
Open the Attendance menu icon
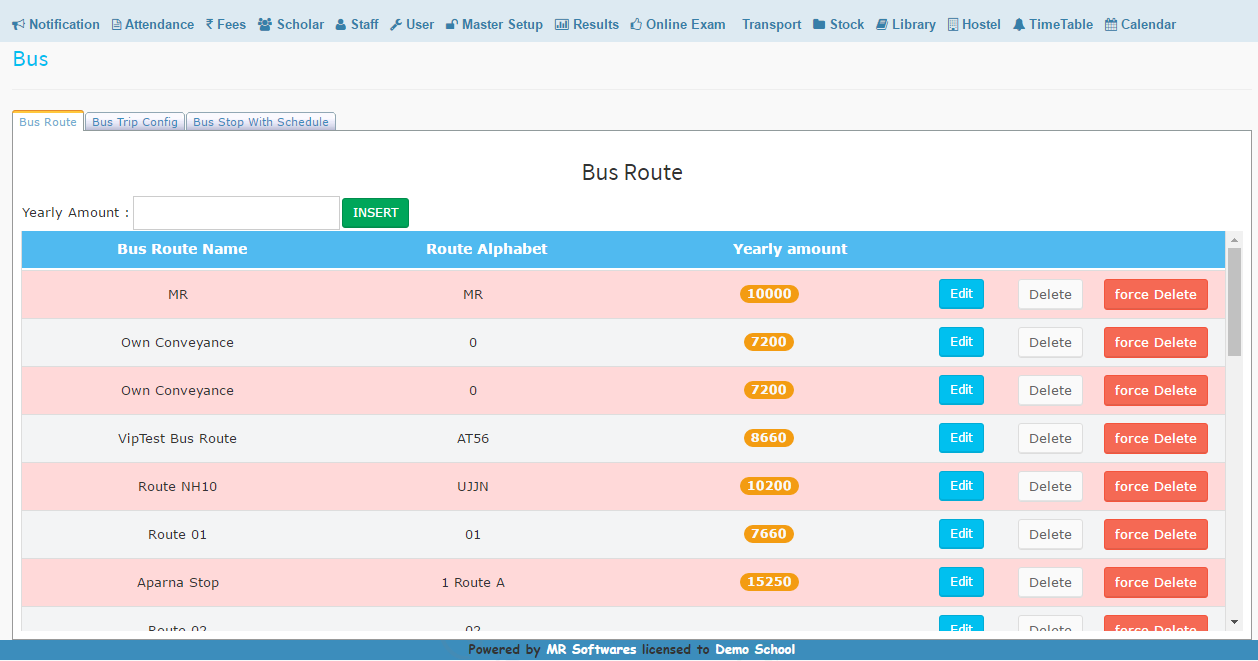116,25
